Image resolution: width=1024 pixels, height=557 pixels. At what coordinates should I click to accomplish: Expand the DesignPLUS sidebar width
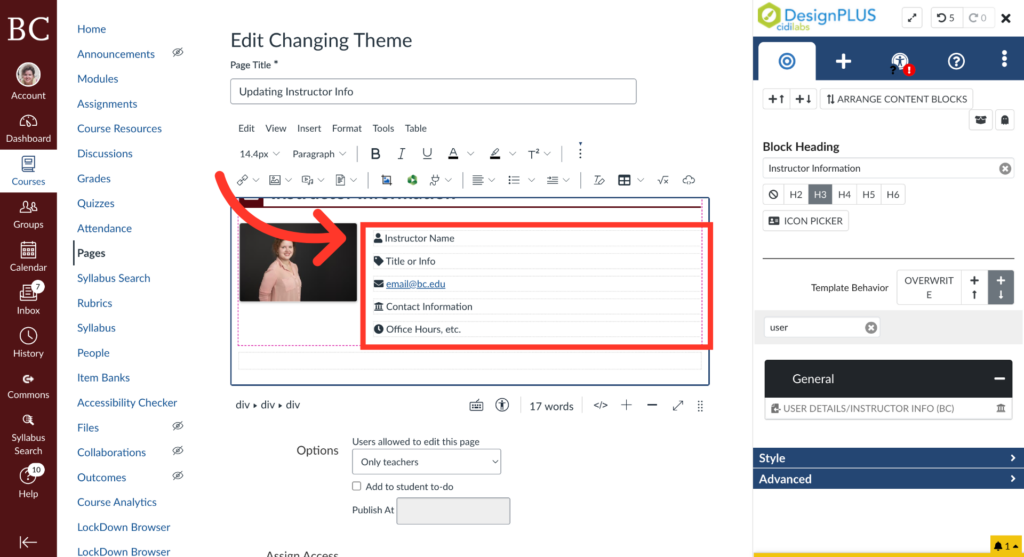[912, 18]
